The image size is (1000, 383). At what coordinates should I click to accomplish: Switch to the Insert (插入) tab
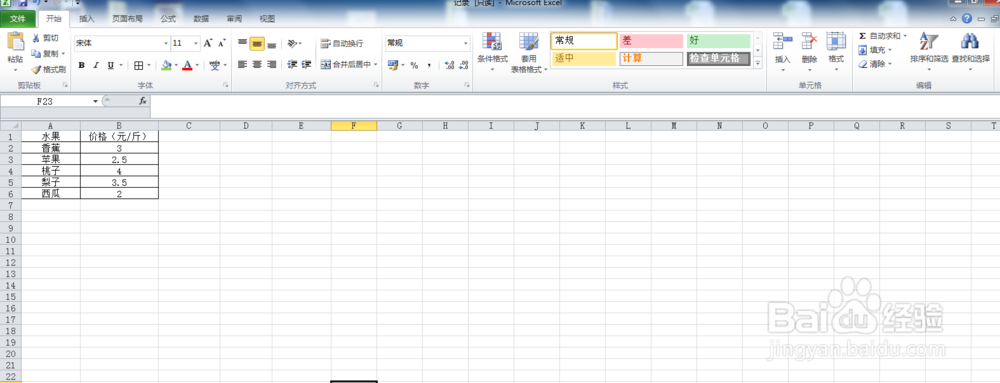click(87, 19)
